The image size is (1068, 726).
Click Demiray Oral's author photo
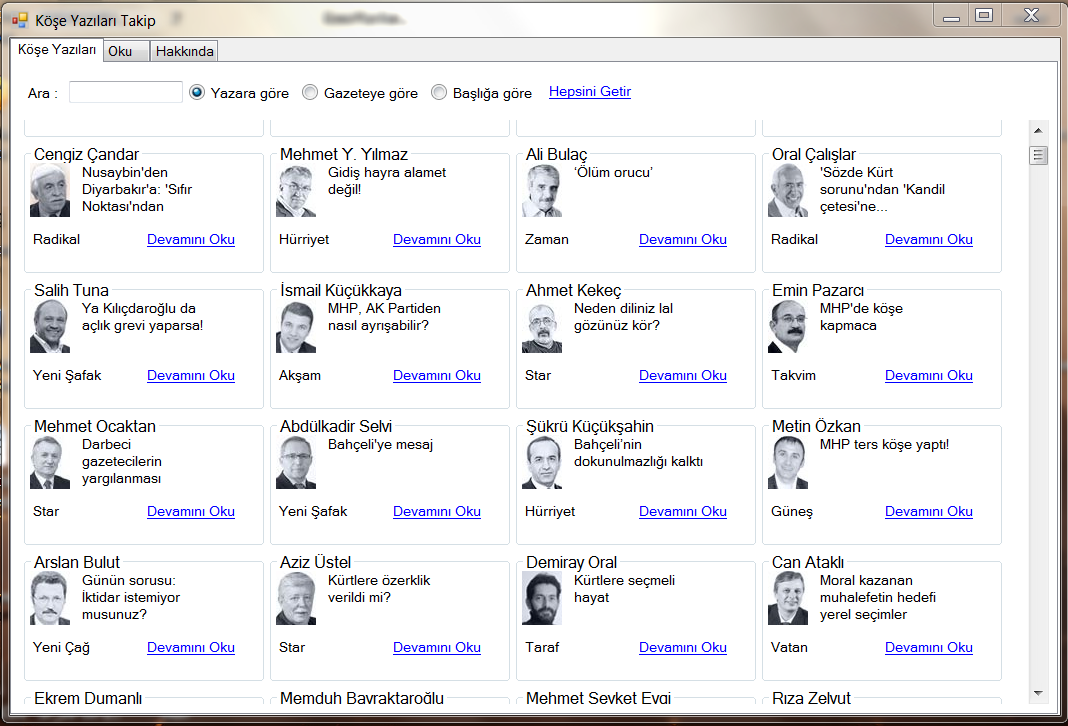(x=542, y=599)
